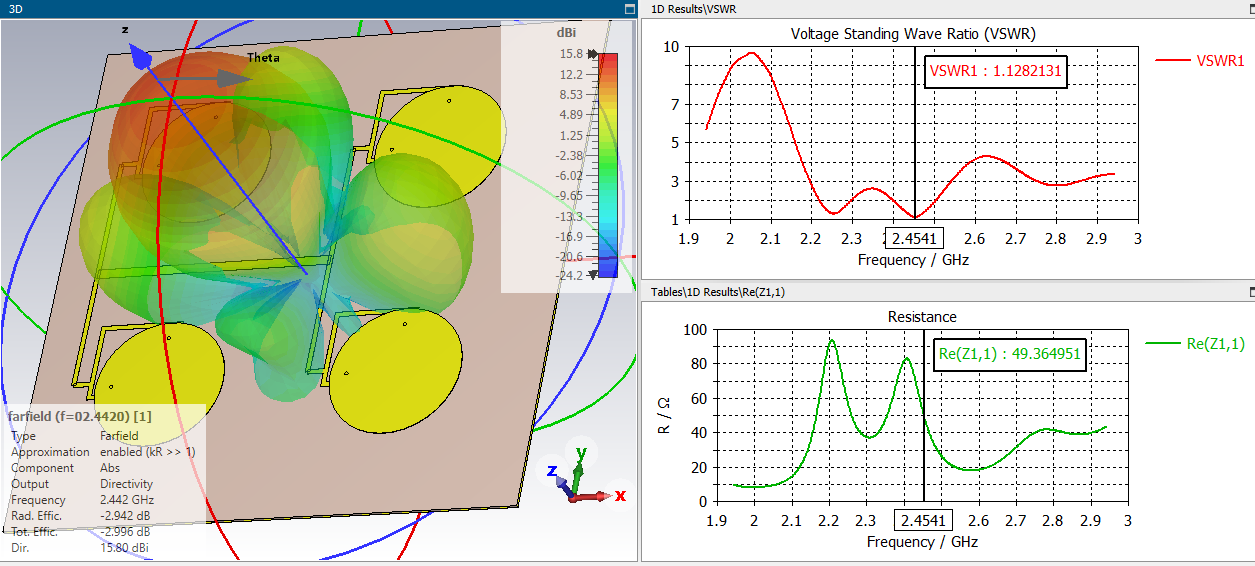
Task: Maximize the 1D Results VSWR panel
Action: (x=1250, y=8)
